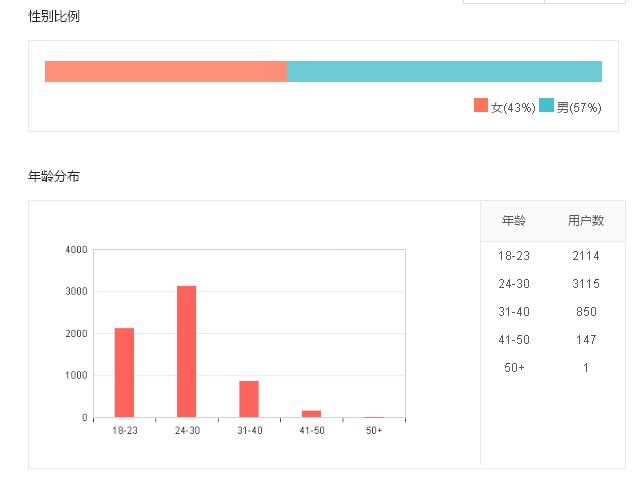
Task: Select the 3115 user count cell
Action: click(585, 284)
